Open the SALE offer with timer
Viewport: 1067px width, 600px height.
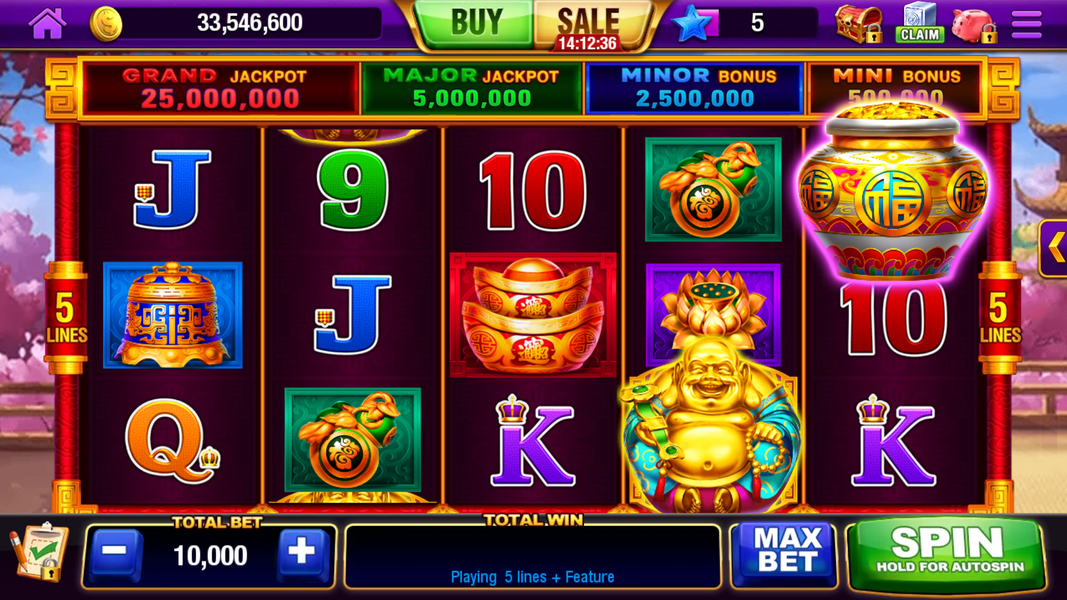pos(588,26)
